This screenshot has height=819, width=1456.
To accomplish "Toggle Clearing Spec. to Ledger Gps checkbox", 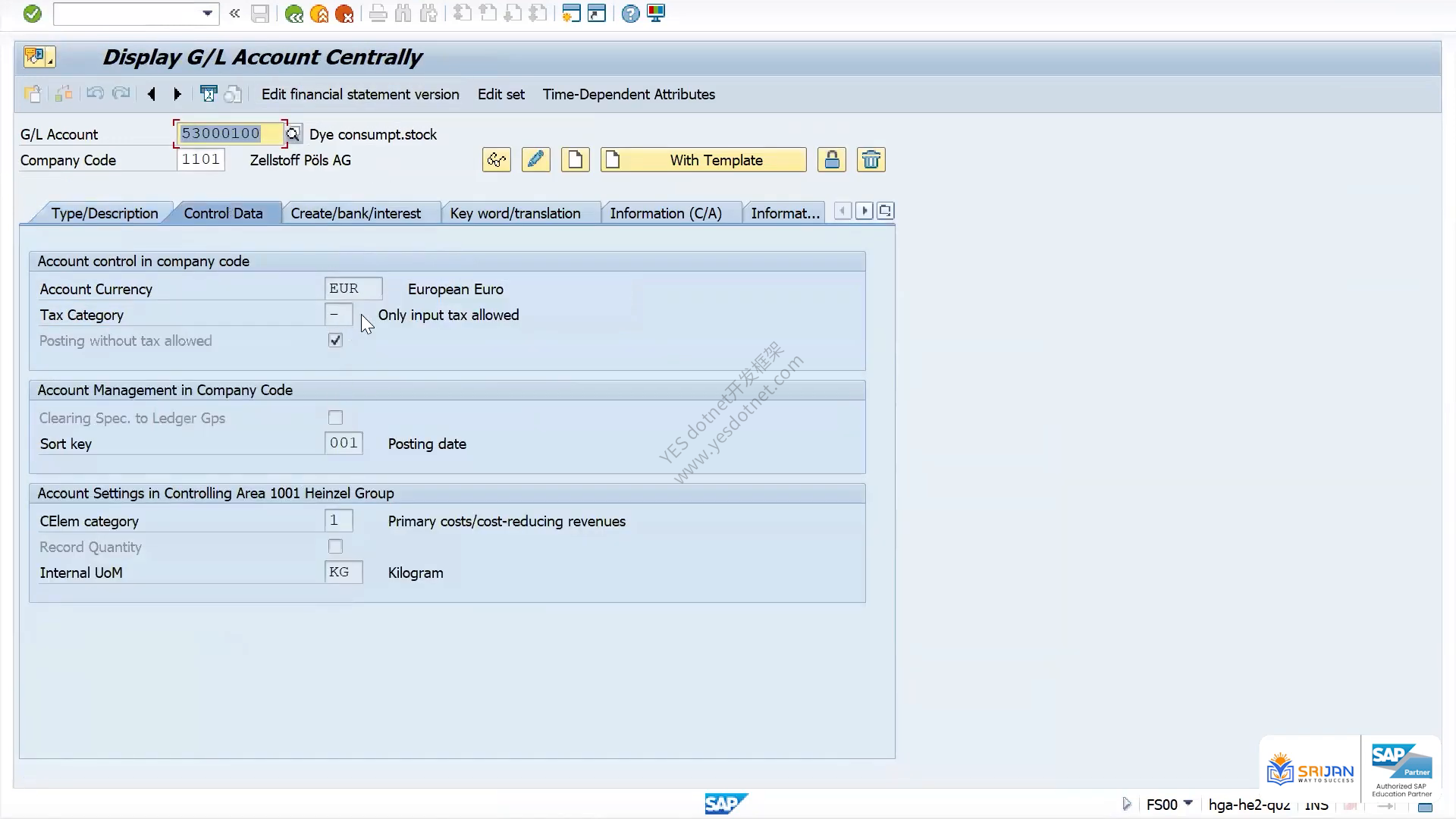I will coord(335,418).
